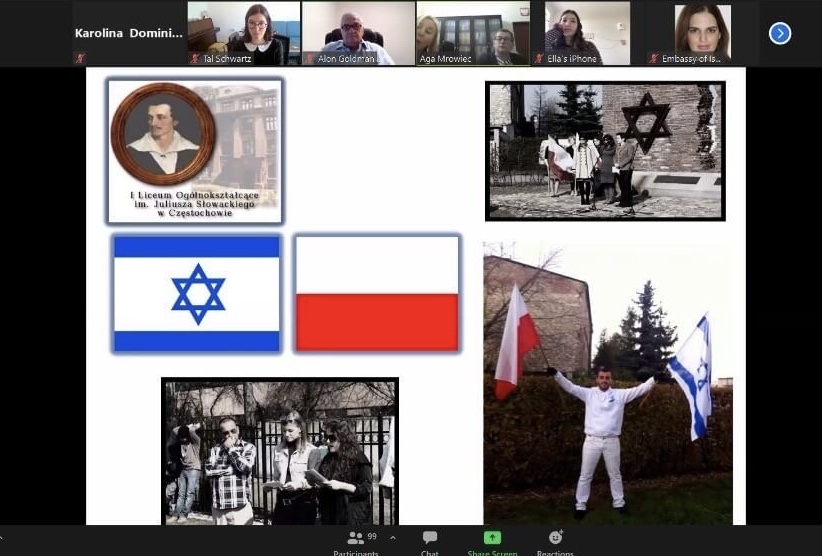Select Aga Mrowiec video thumbnail
The height and width of the screenshot is (556, 822).
(x=472, y=33)
